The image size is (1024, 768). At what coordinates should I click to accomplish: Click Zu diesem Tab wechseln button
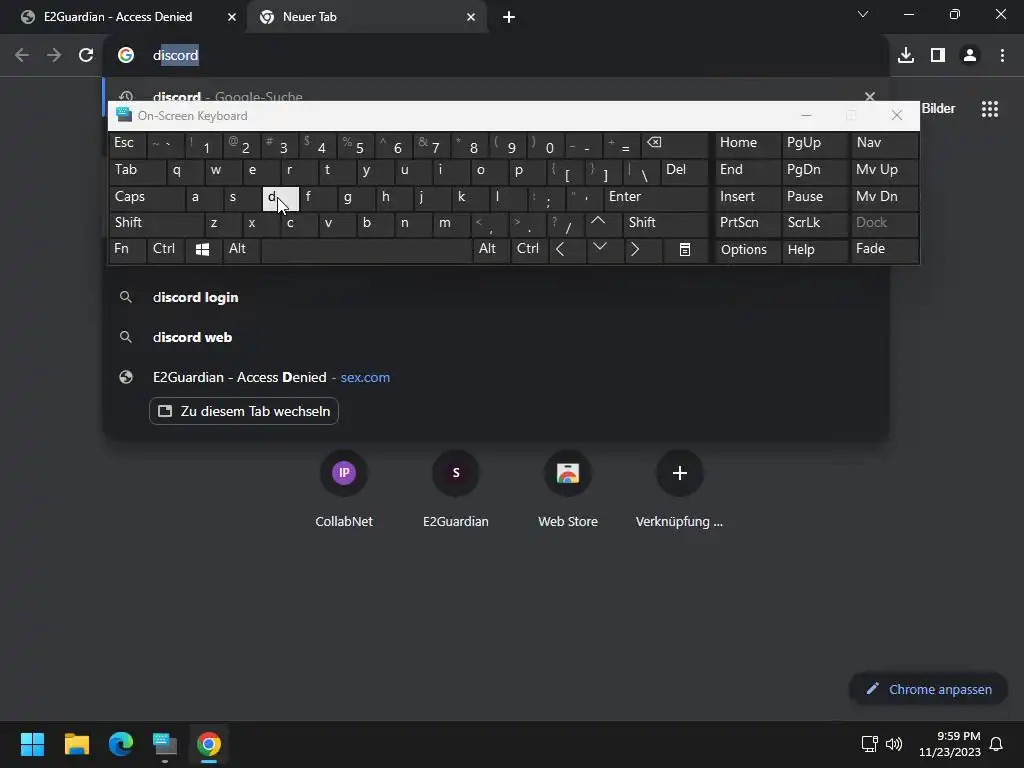(244, 411)
